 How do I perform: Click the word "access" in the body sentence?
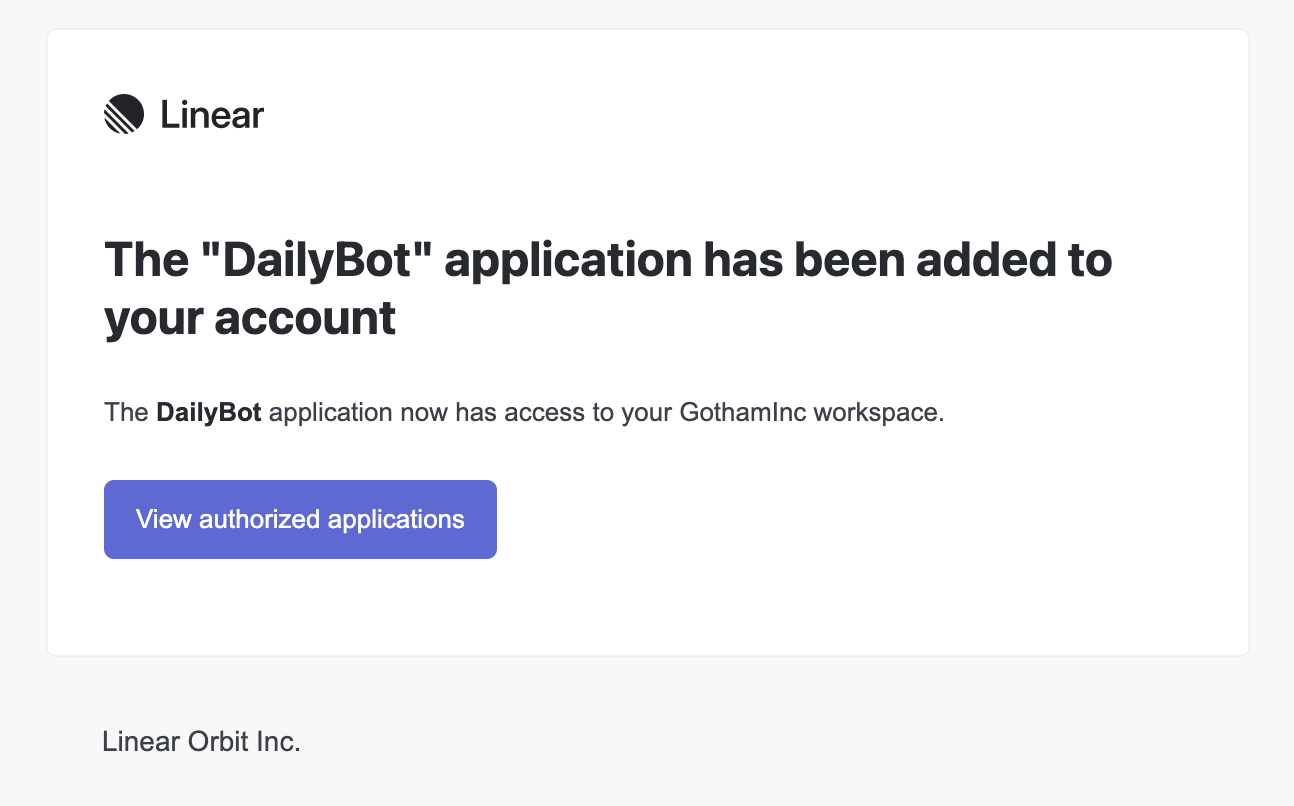click(x=544, y=413)
